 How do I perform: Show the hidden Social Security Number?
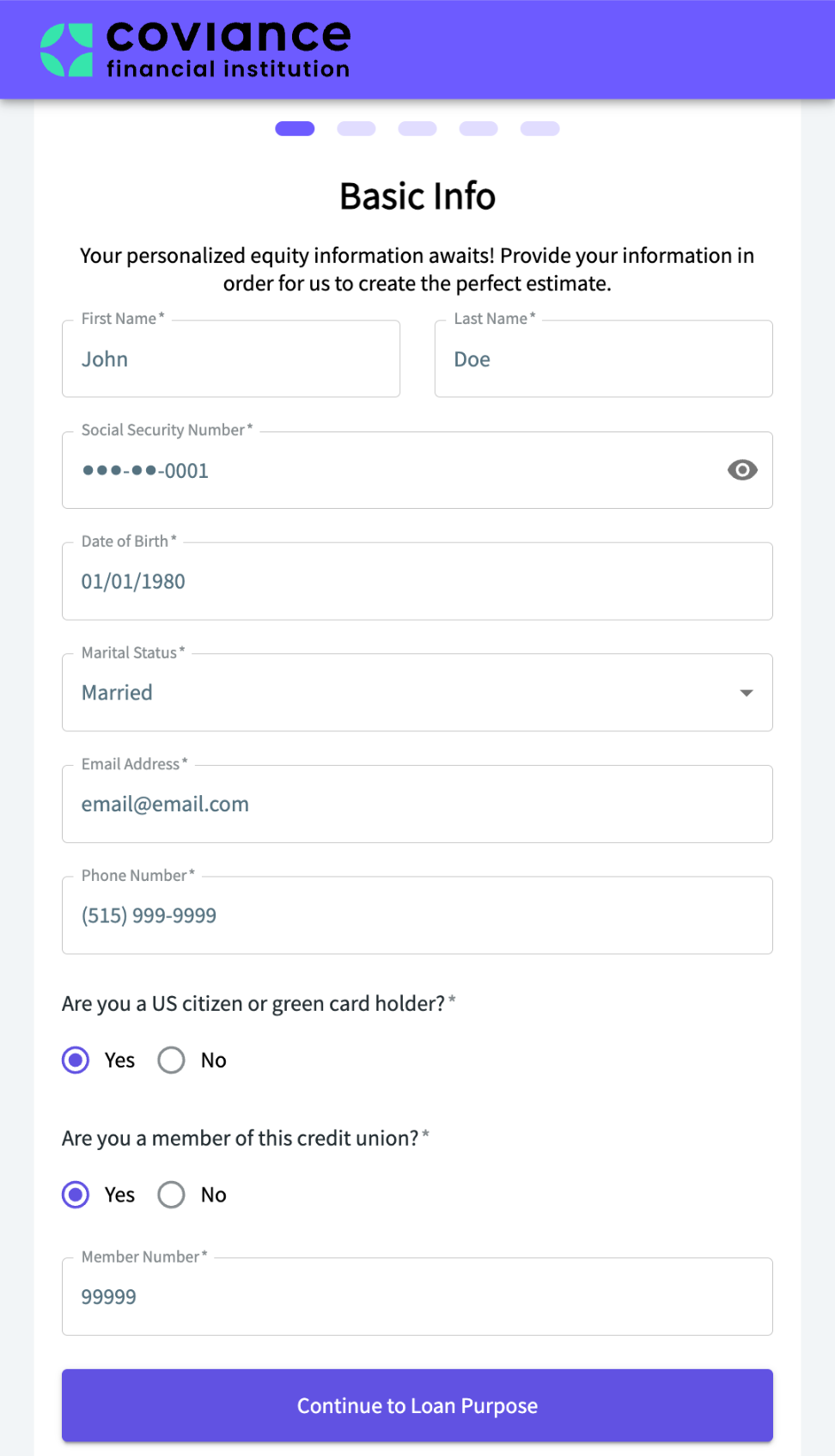click(x=742, y=470)
